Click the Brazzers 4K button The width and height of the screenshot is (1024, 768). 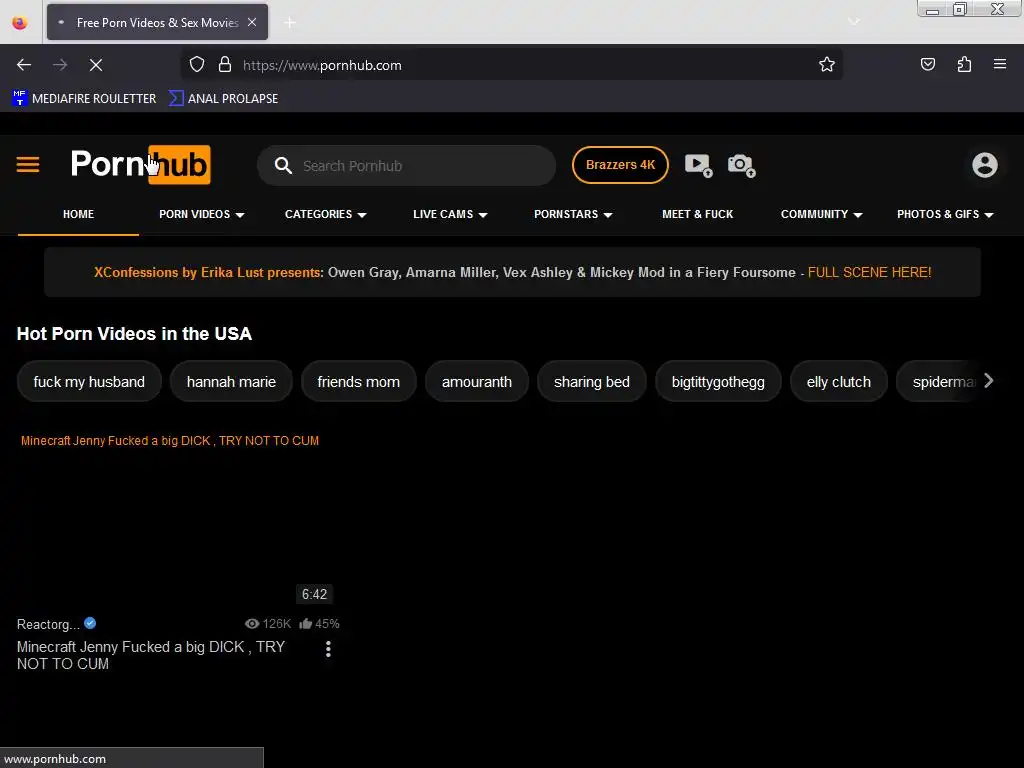tap(620, 165)
